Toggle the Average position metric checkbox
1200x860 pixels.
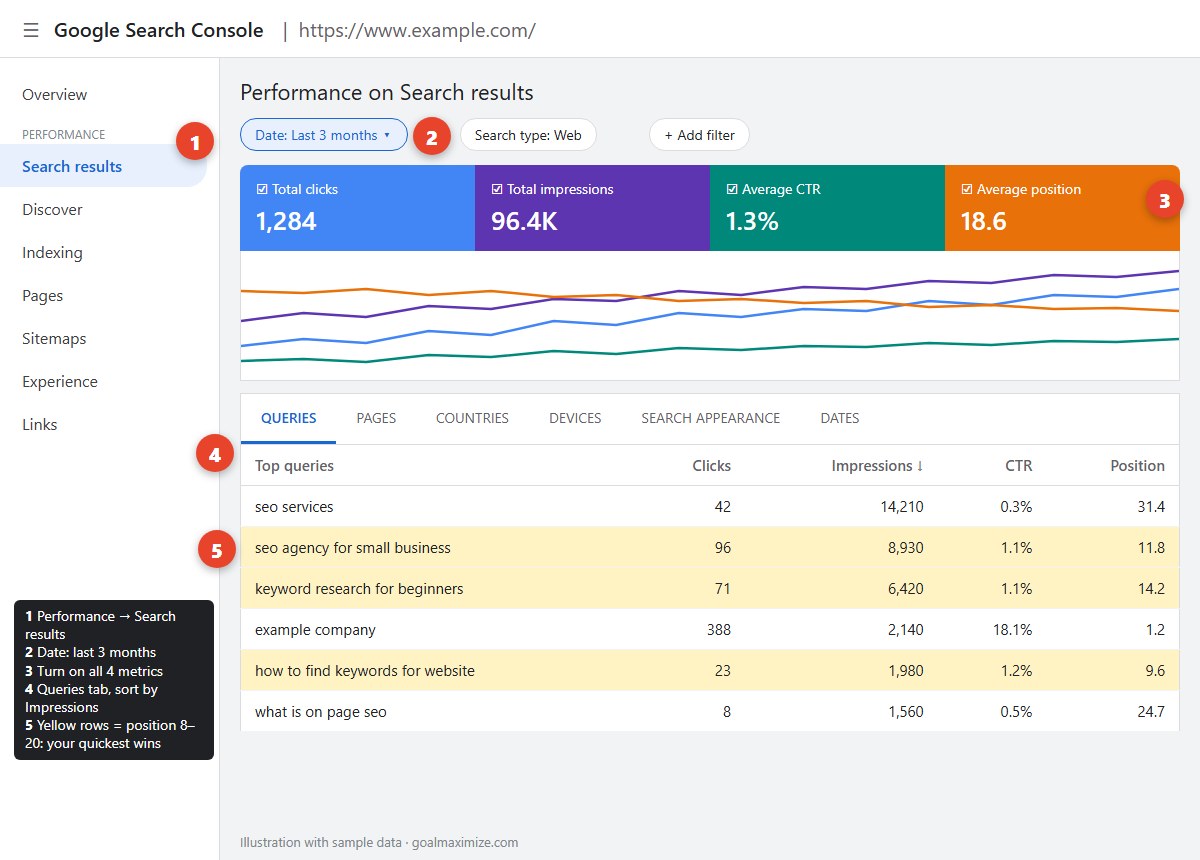point(967,189)
